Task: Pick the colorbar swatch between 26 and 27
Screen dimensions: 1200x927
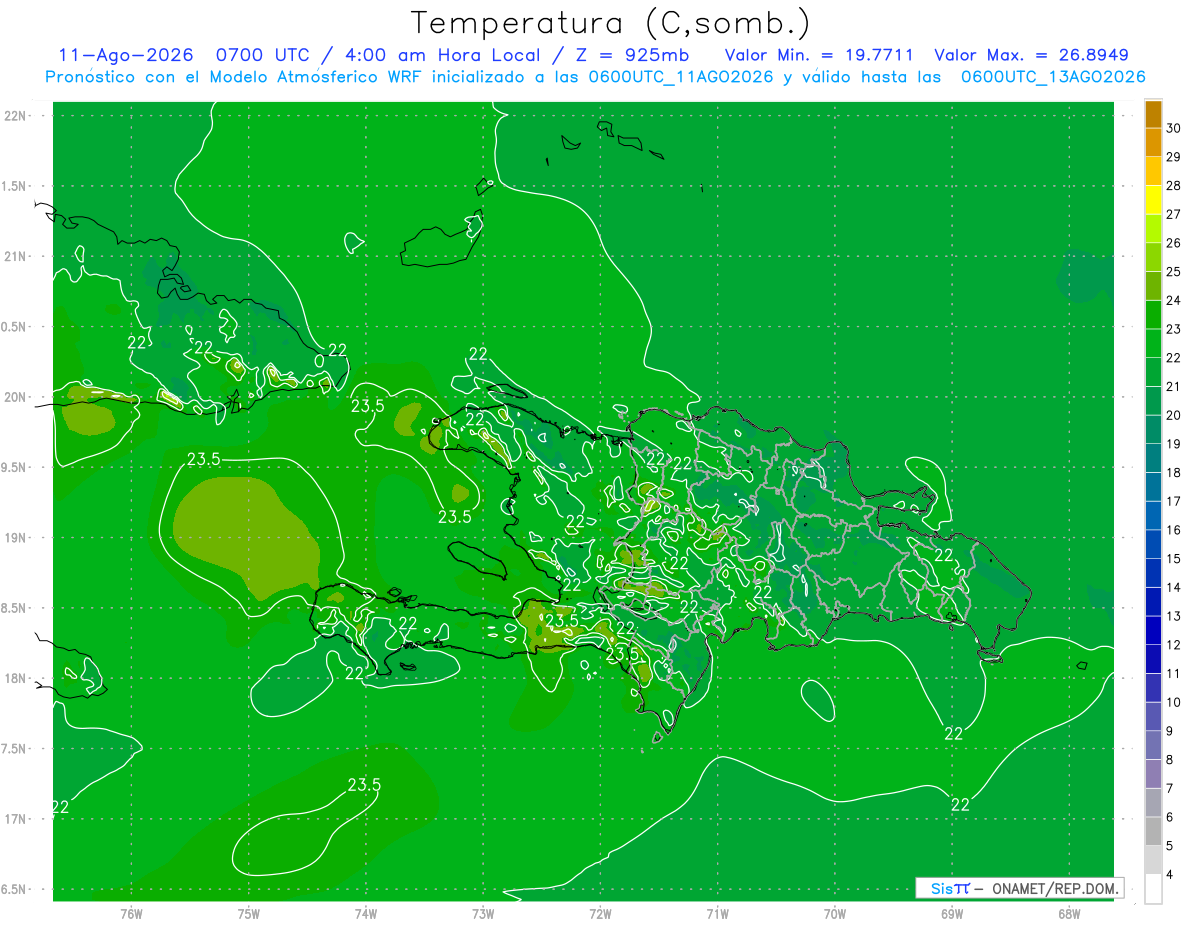Action: [1153, 229]
